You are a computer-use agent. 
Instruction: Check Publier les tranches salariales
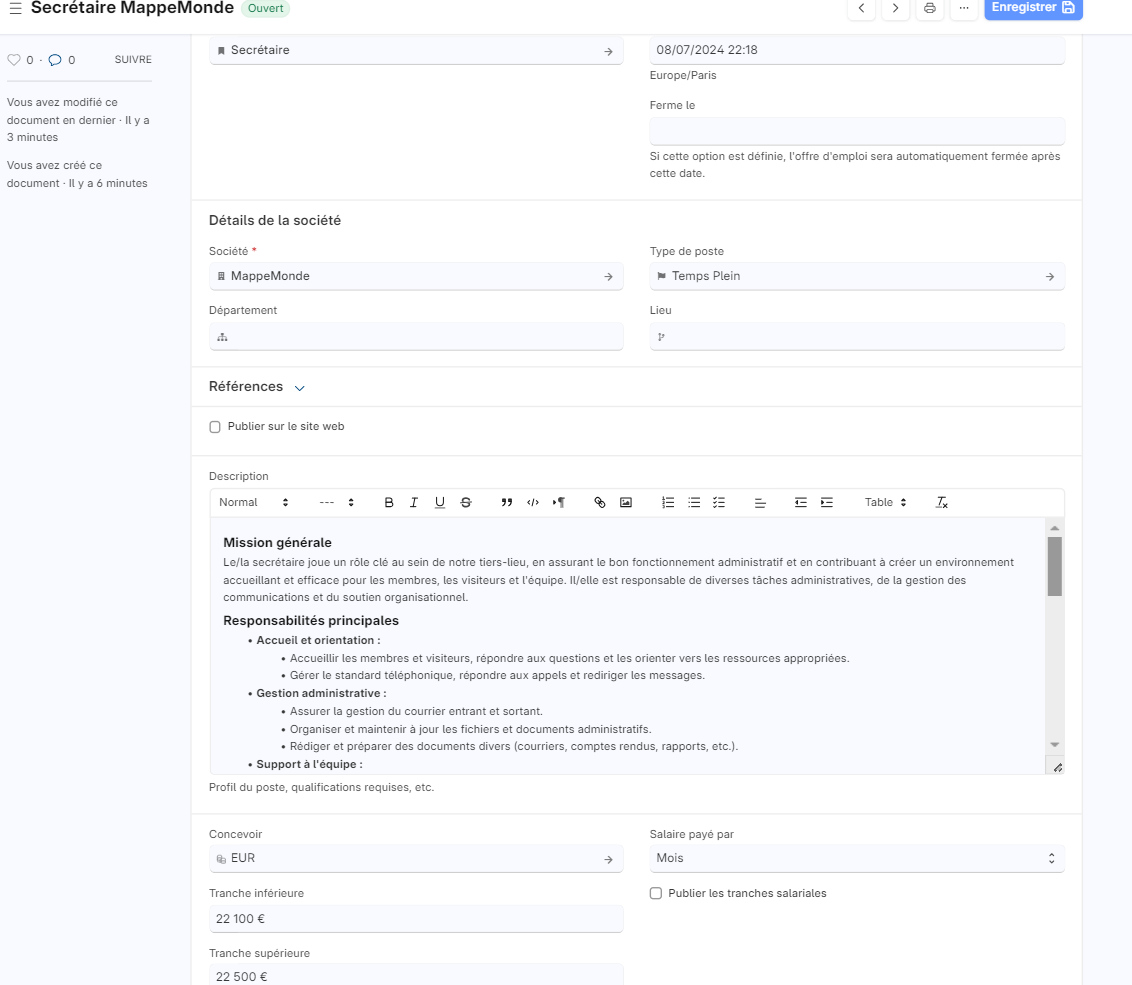656,893
